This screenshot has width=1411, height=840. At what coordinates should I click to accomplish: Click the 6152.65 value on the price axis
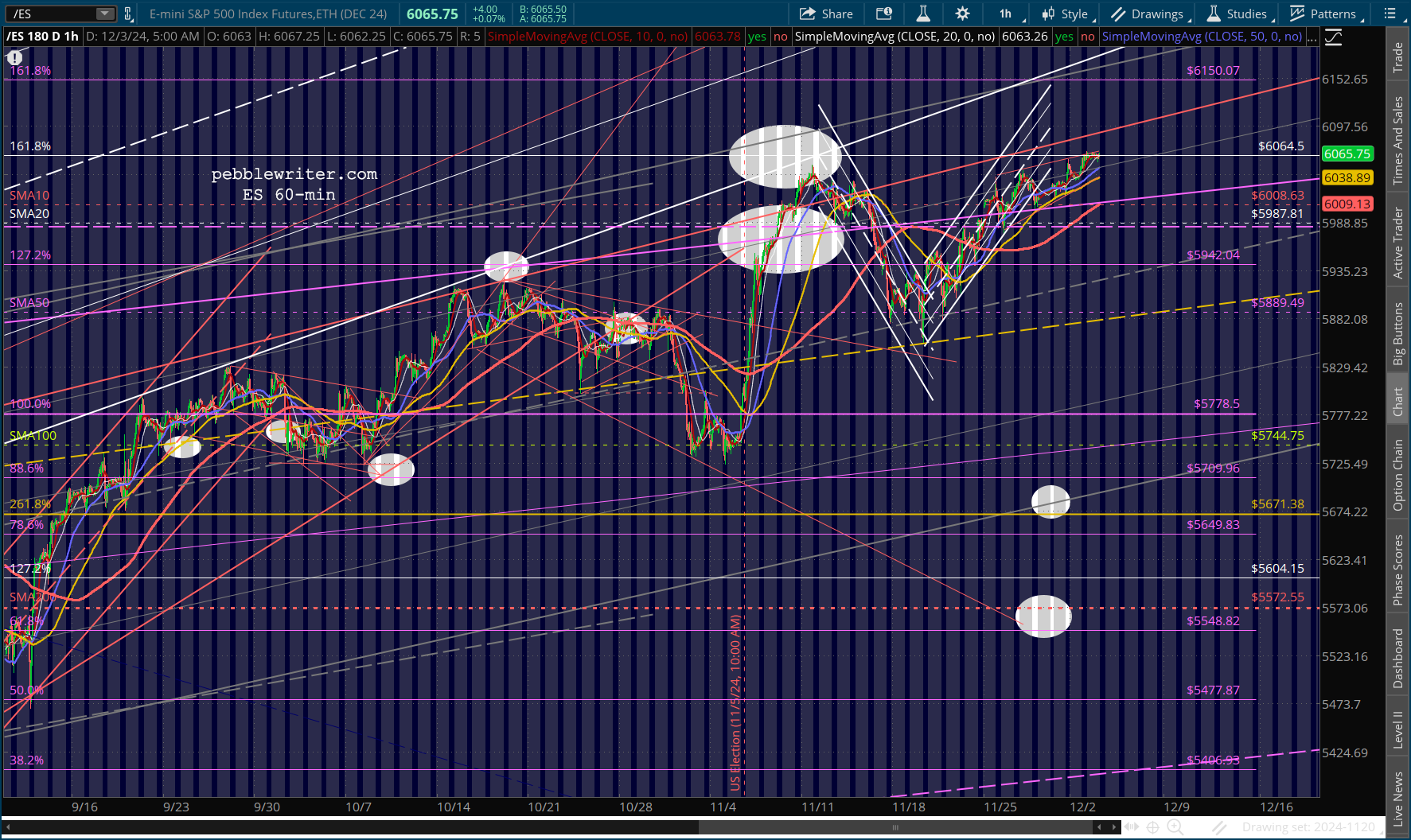click(x=1345, y=79)
